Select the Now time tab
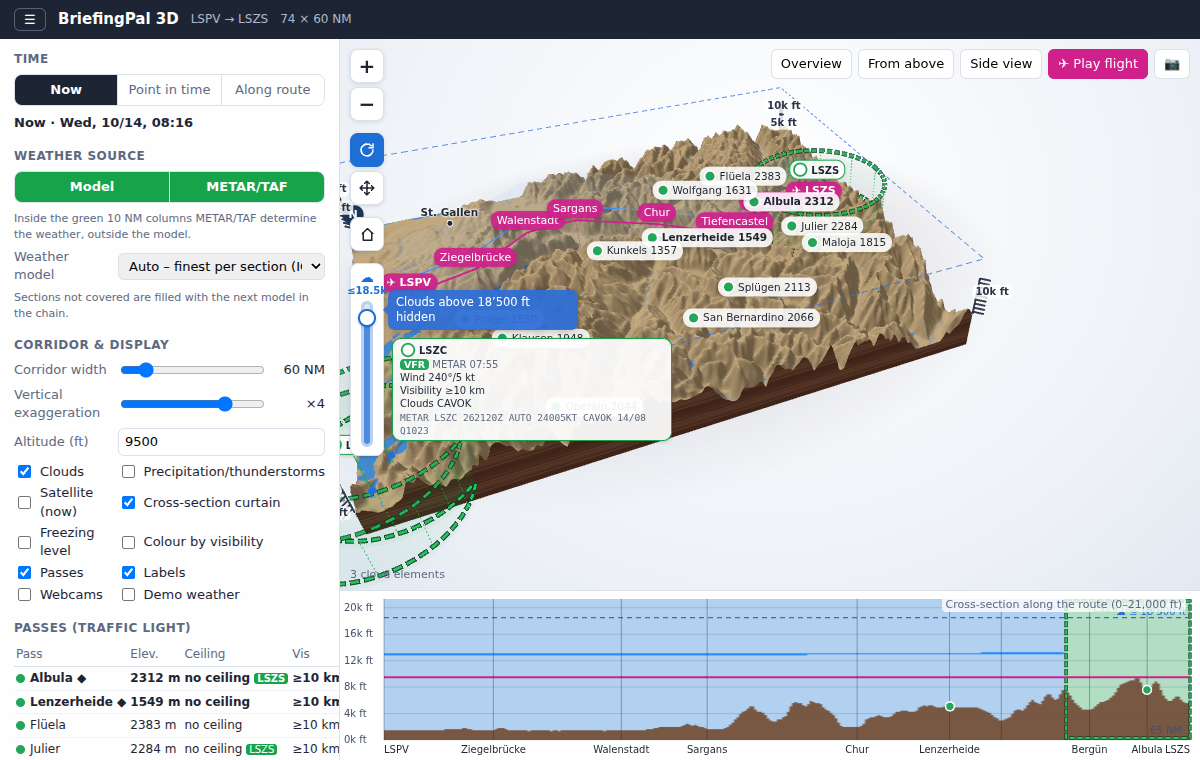The height and width of the screenshot is (760, 1200). pyautogui.click(x=66, y=90)
